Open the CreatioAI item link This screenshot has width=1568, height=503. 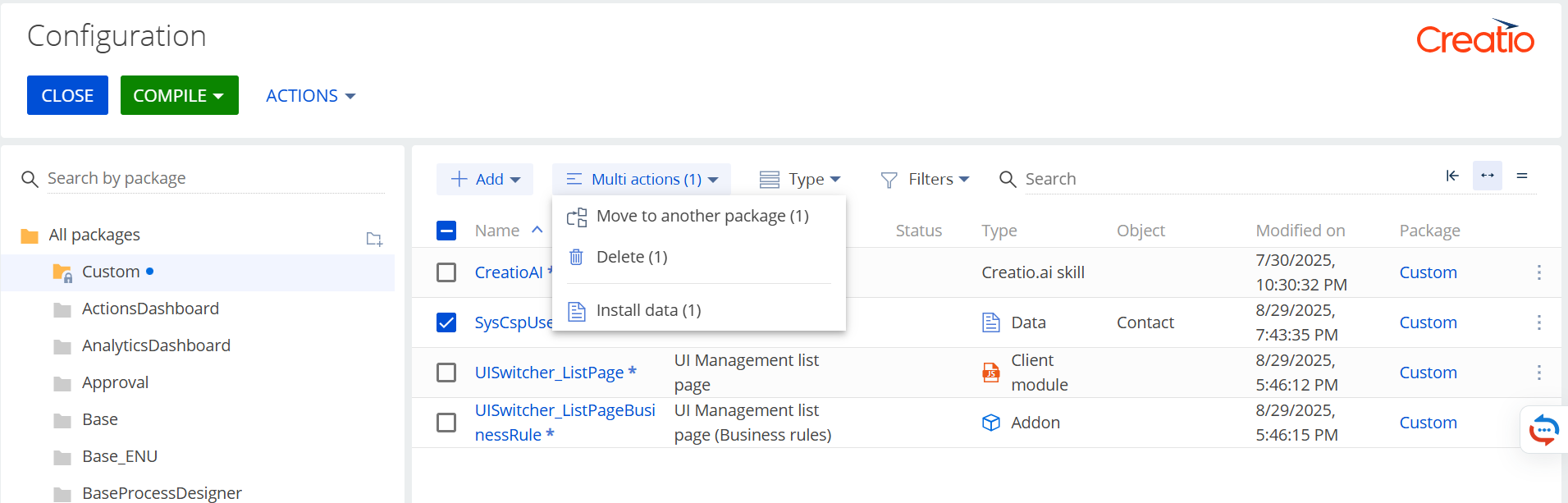510,272
